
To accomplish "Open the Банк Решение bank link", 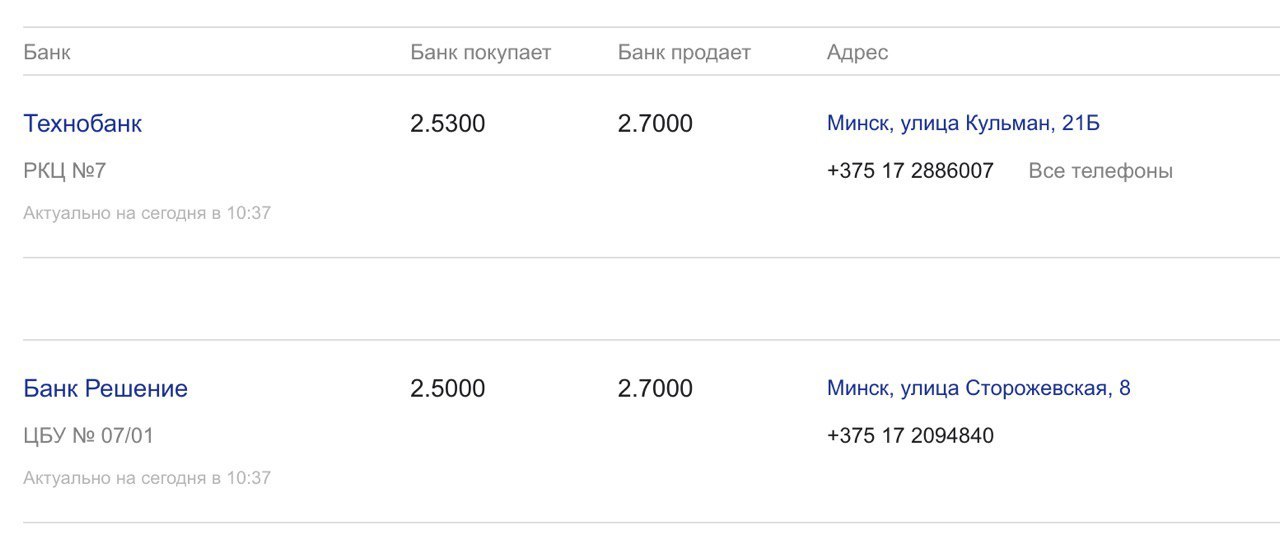I will [105, 388].
